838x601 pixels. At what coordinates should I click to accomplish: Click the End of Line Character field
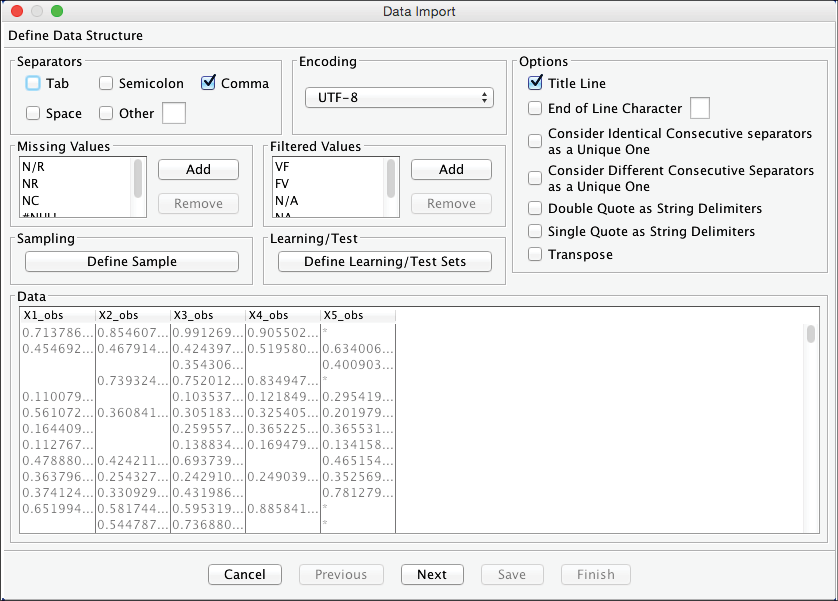[x=700, y=108]
